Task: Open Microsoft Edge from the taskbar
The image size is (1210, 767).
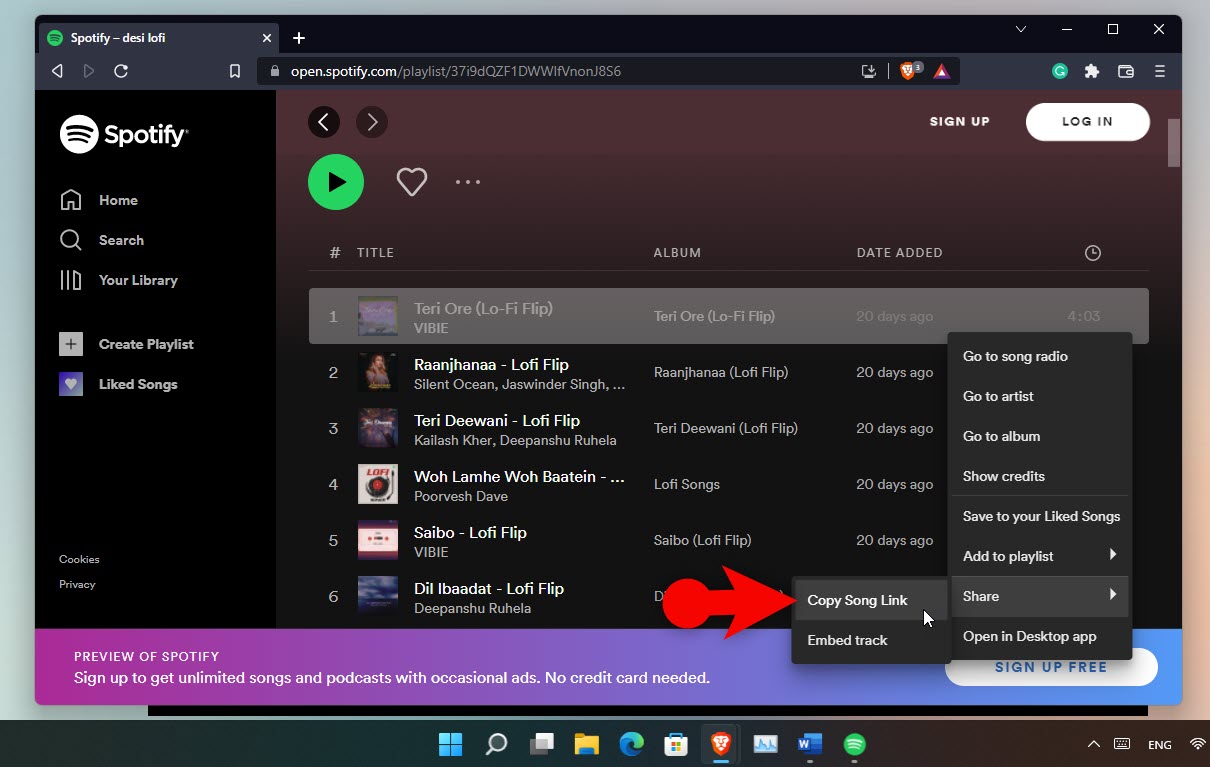Action: [631, 744]
